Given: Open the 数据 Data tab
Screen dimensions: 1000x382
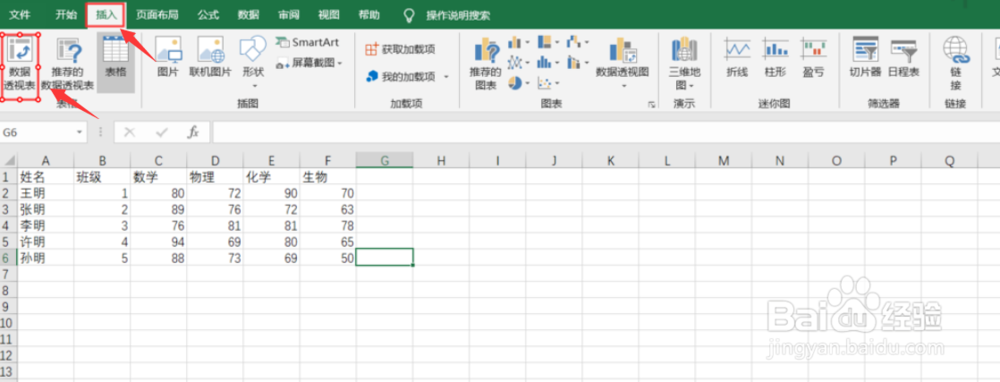Looking at the screenshot, I should click(x=248, y=15).
